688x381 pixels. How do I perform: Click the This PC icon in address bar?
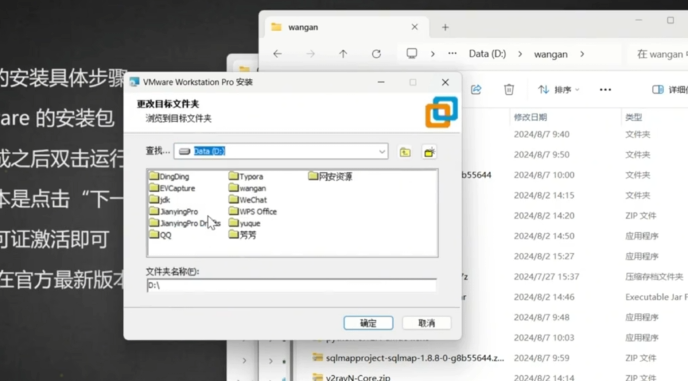(x=412, y=54)
